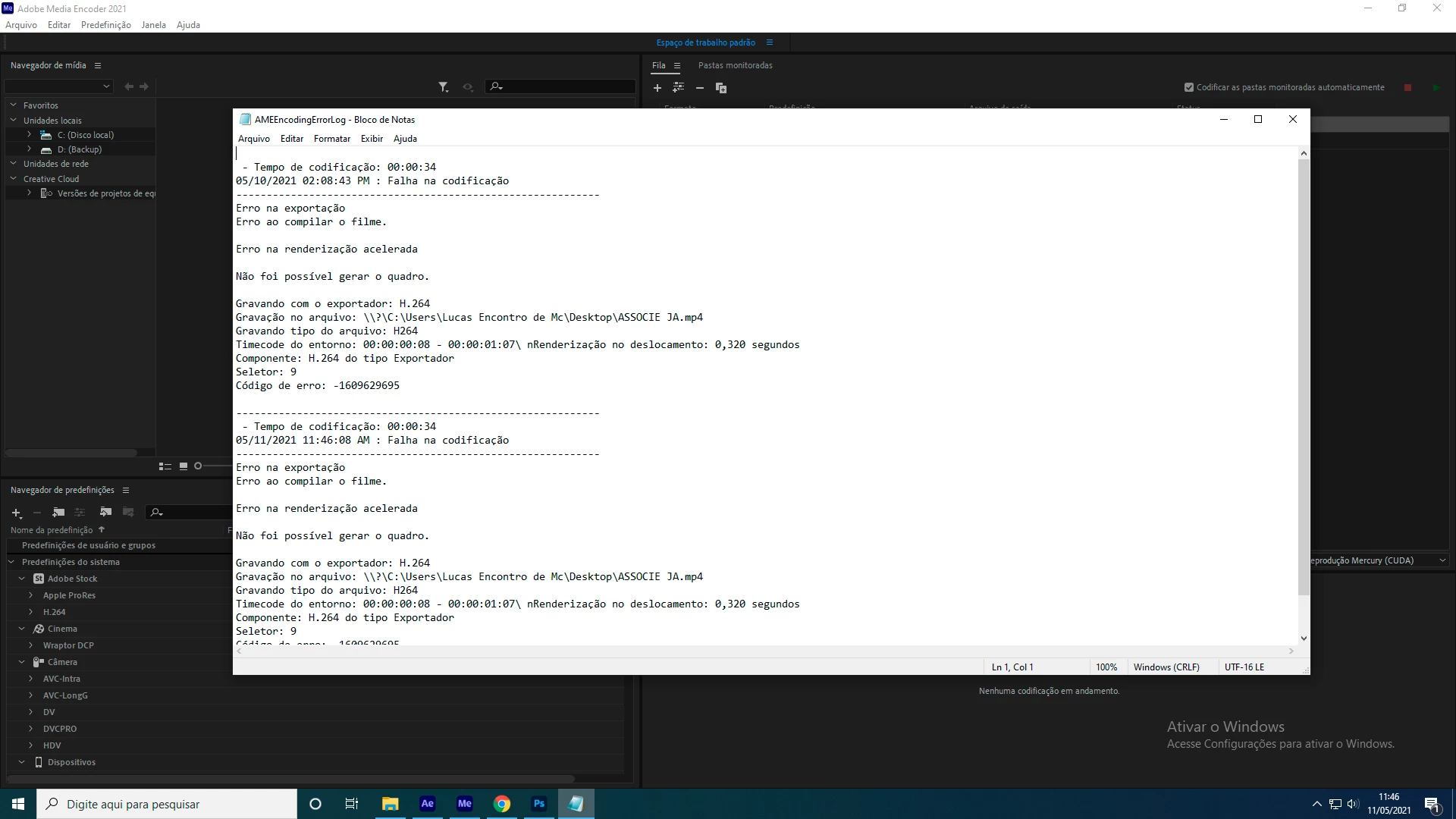Image resolution: width=1456 pixels, height=819 pixels.
Task: Create new preset group folder icon
Action: point(58,513)
